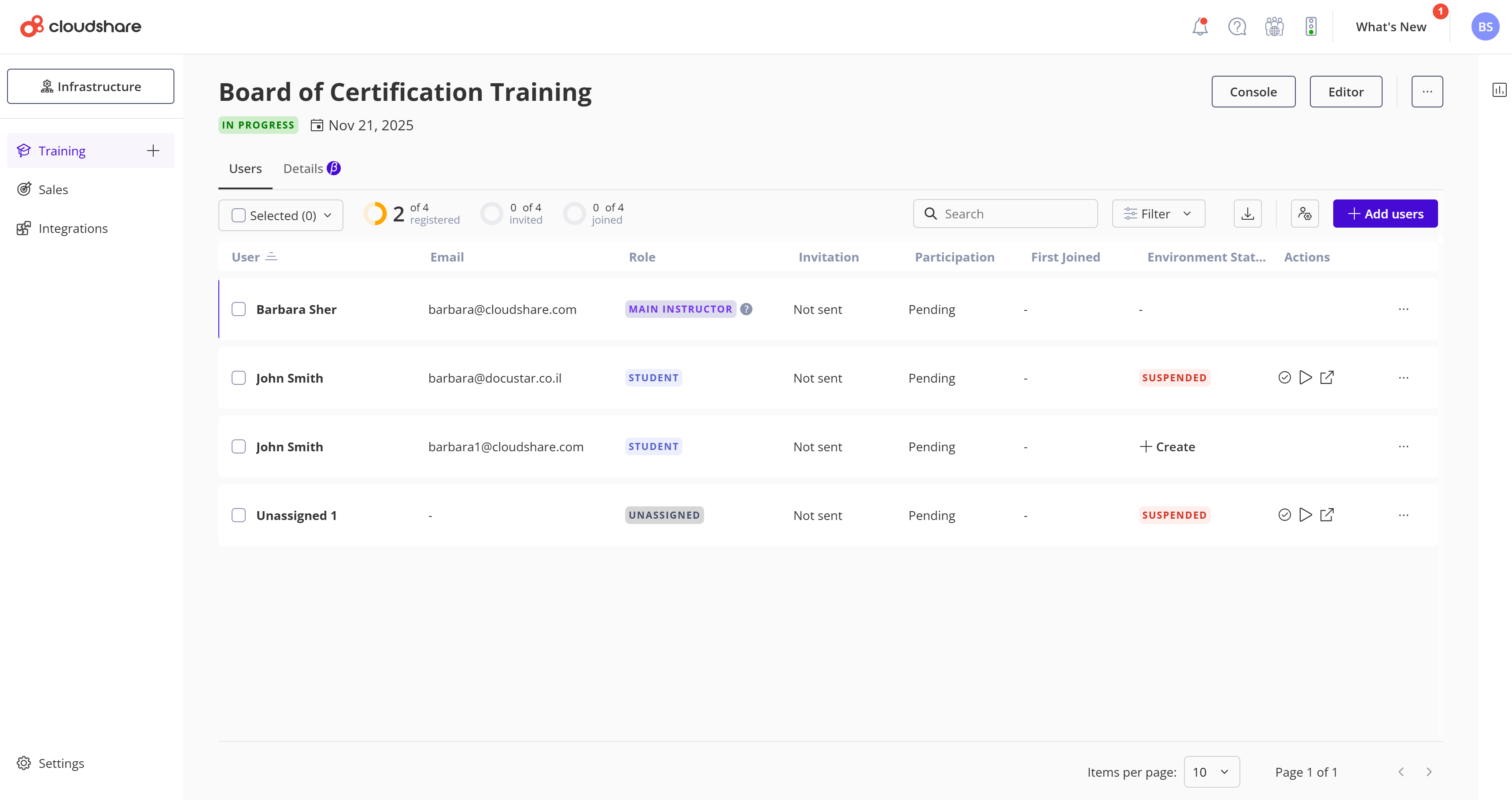Viewport: 1512px width, 800px height.
Task: Expand the Selected (0) dropdown
Action: coord(328,215)
